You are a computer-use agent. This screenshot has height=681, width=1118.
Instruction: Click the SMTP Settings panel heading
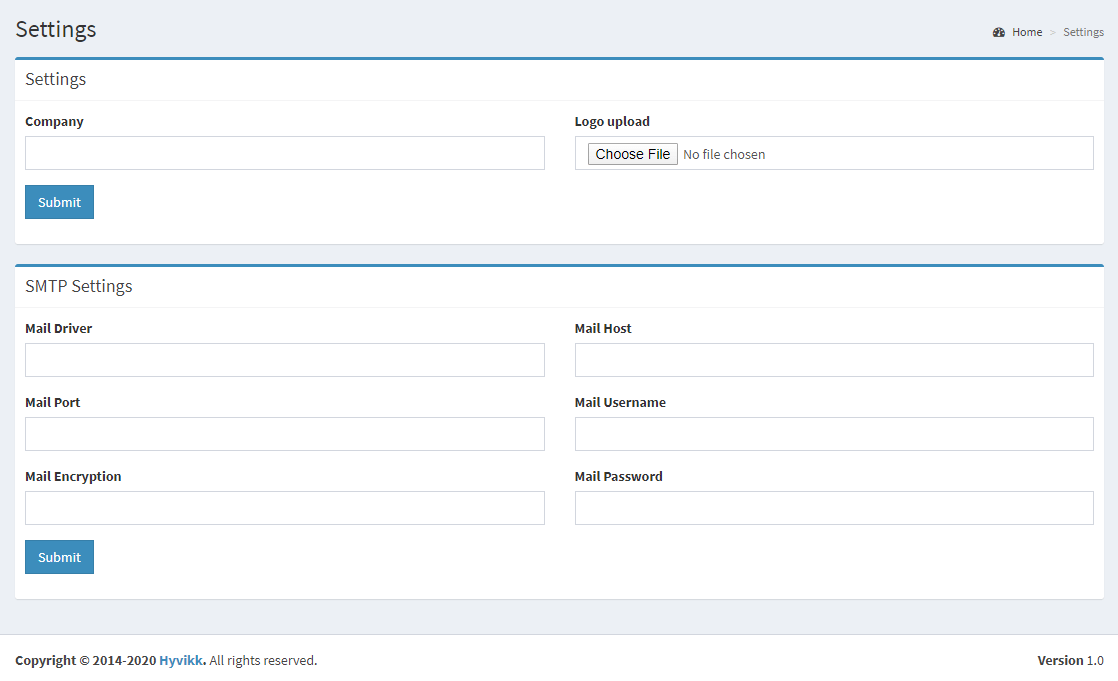pyautogui.click(x=78, y=286)
